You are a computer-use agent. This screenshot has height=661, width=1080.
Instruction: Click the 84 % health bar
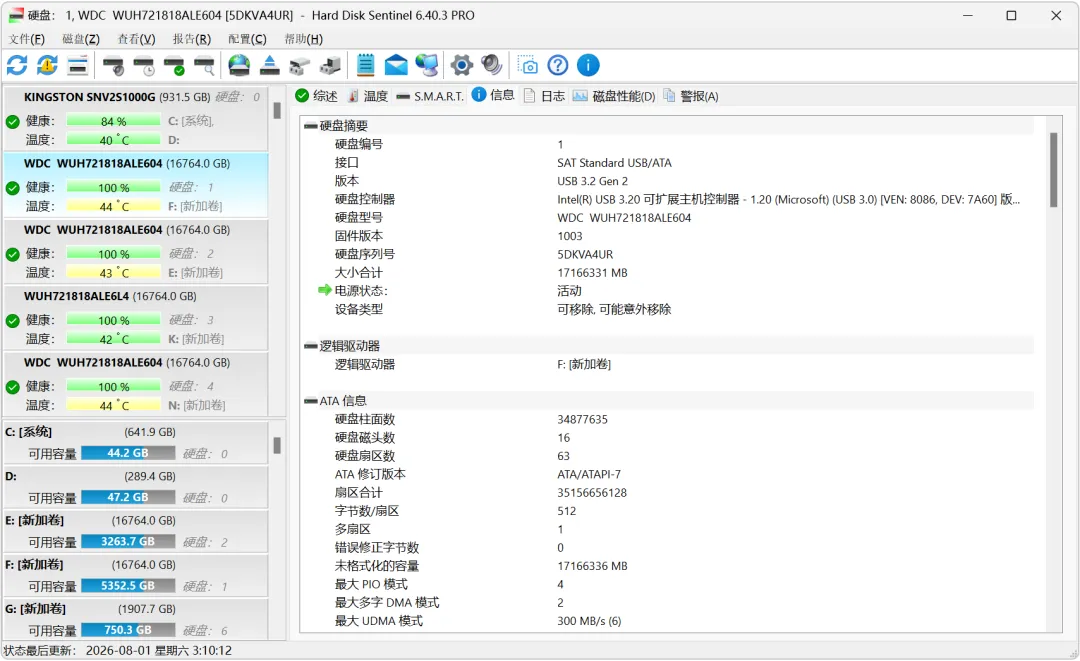click(114, 121)
